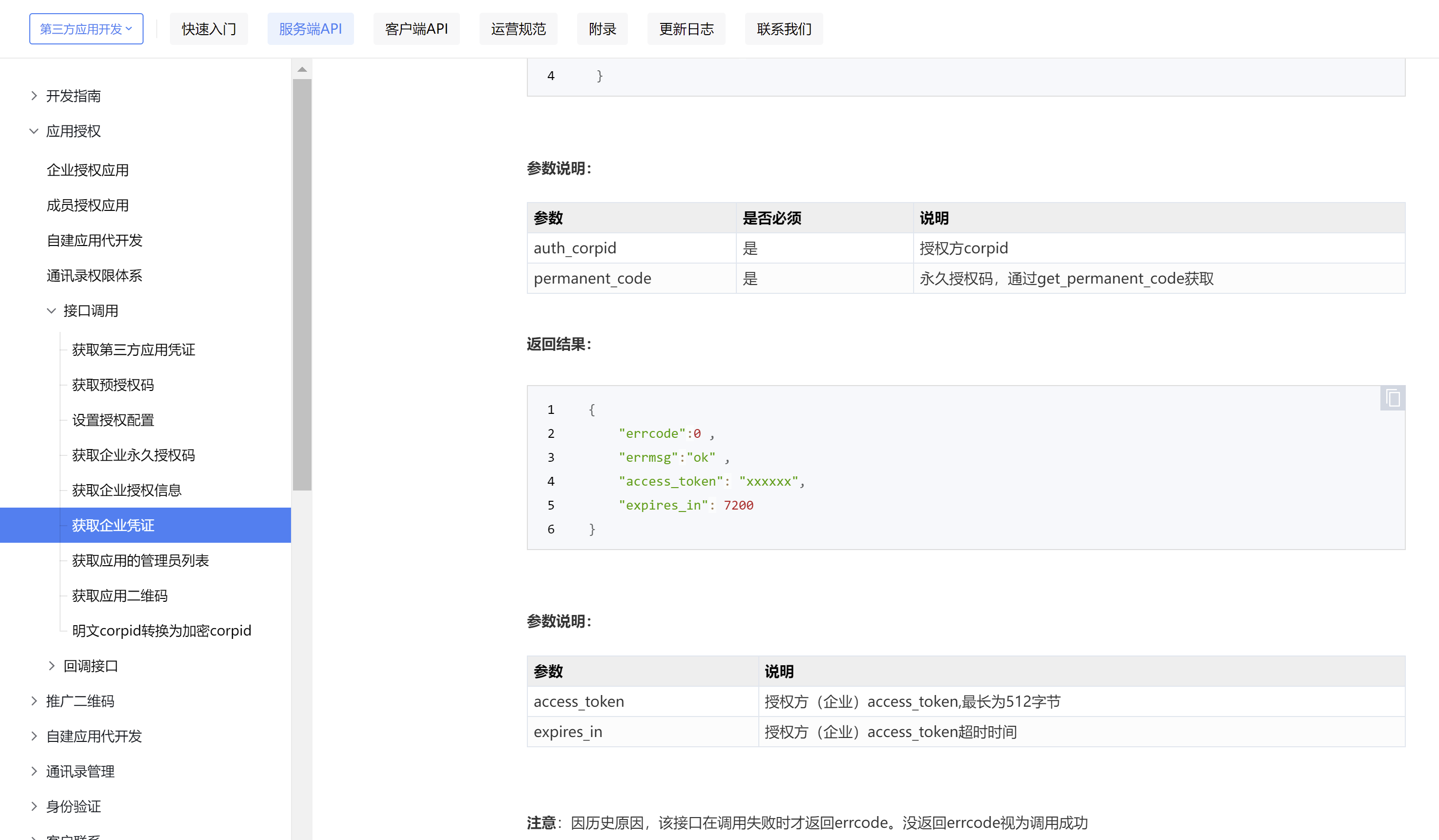Click the 授权方corpid description cell
This screenshot has height=840, width=1439.
1159,248
